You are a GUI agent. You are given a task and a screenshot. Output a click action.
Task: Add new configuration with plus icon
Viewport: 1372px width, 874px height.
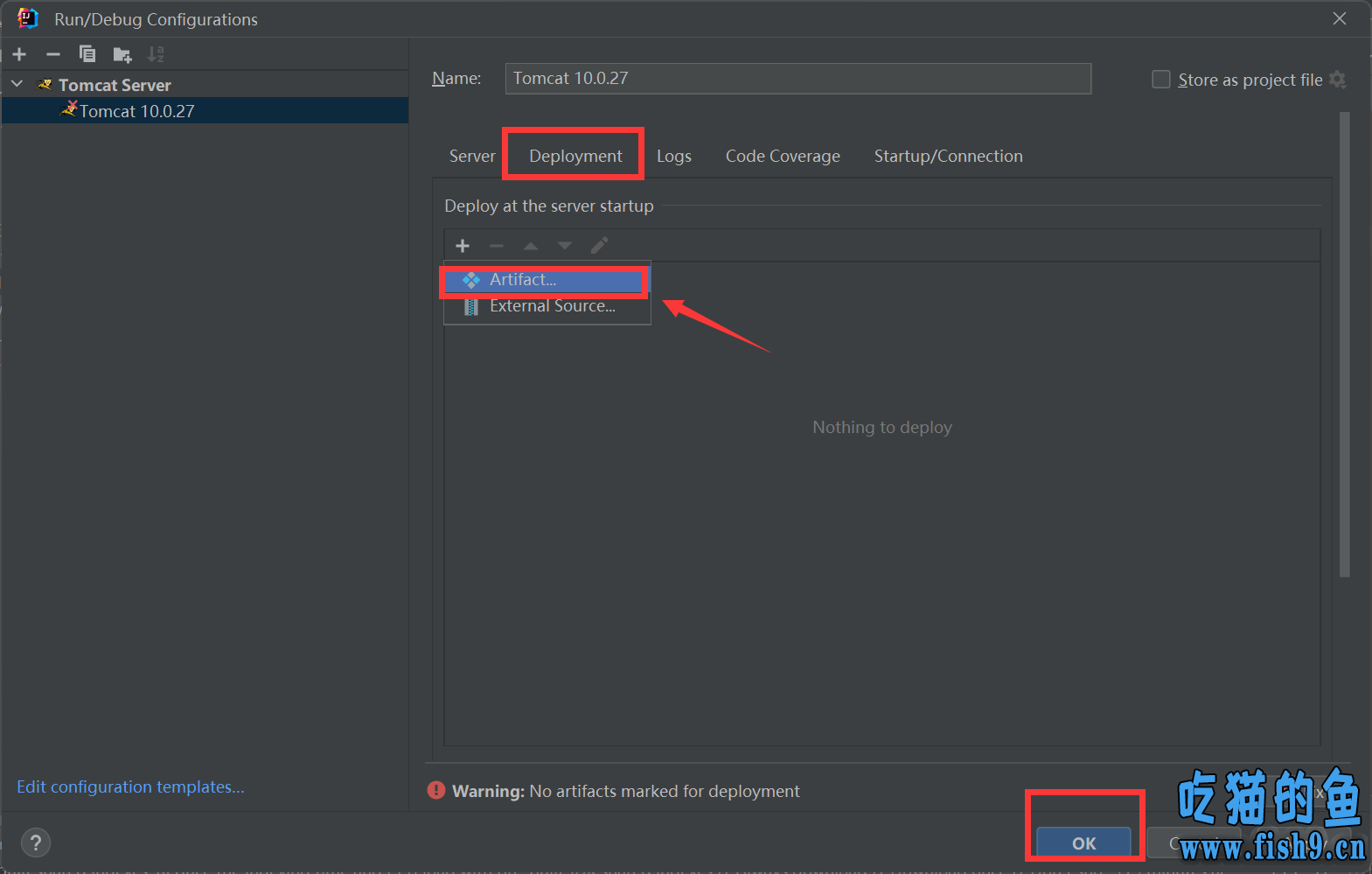pyautogui.click(x=19, y=54)
